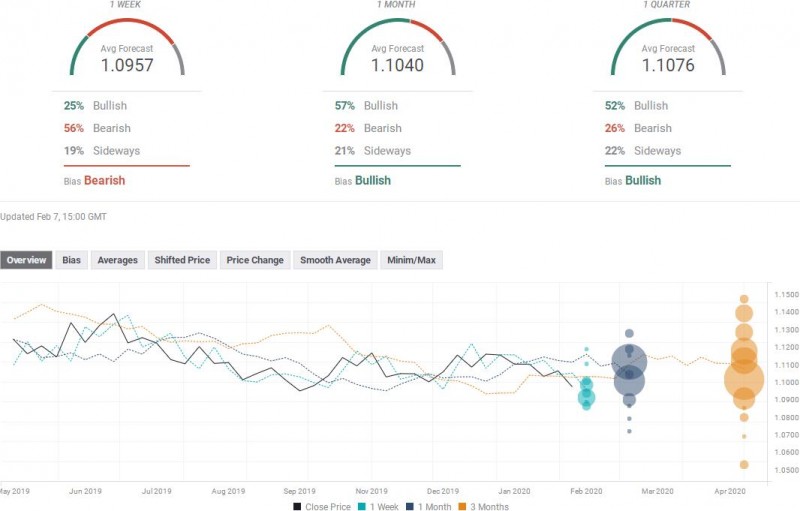Image resolution: width=800 pixels, height=511 pixels.
Task: Click 26% Bearish in 1 Quarter panel
Action: [638, 128]
